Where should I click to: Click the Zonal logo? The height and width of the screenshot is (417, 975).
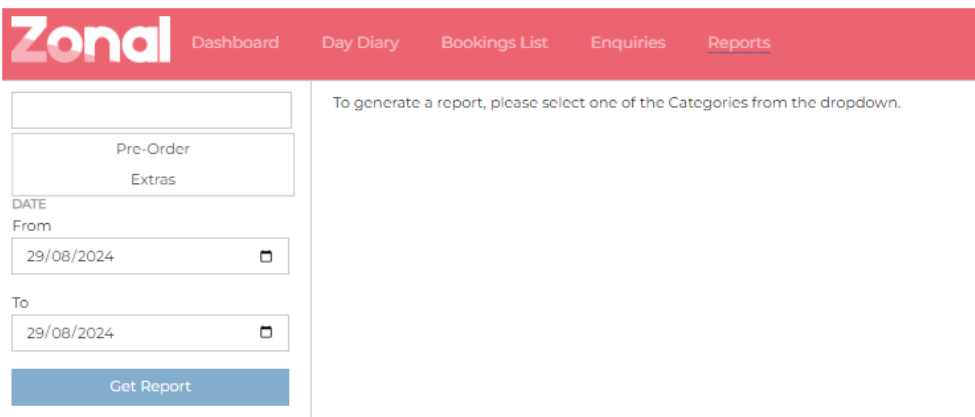[x=90, y=43]
